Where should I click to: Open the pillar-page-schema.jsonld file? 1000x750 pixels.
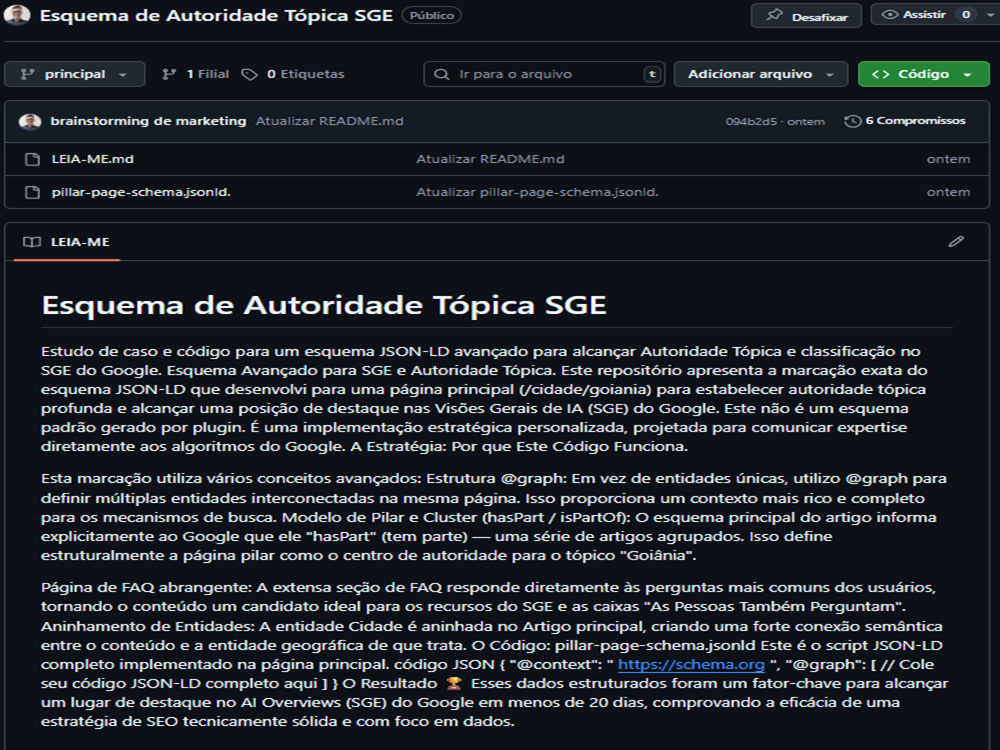141,192
